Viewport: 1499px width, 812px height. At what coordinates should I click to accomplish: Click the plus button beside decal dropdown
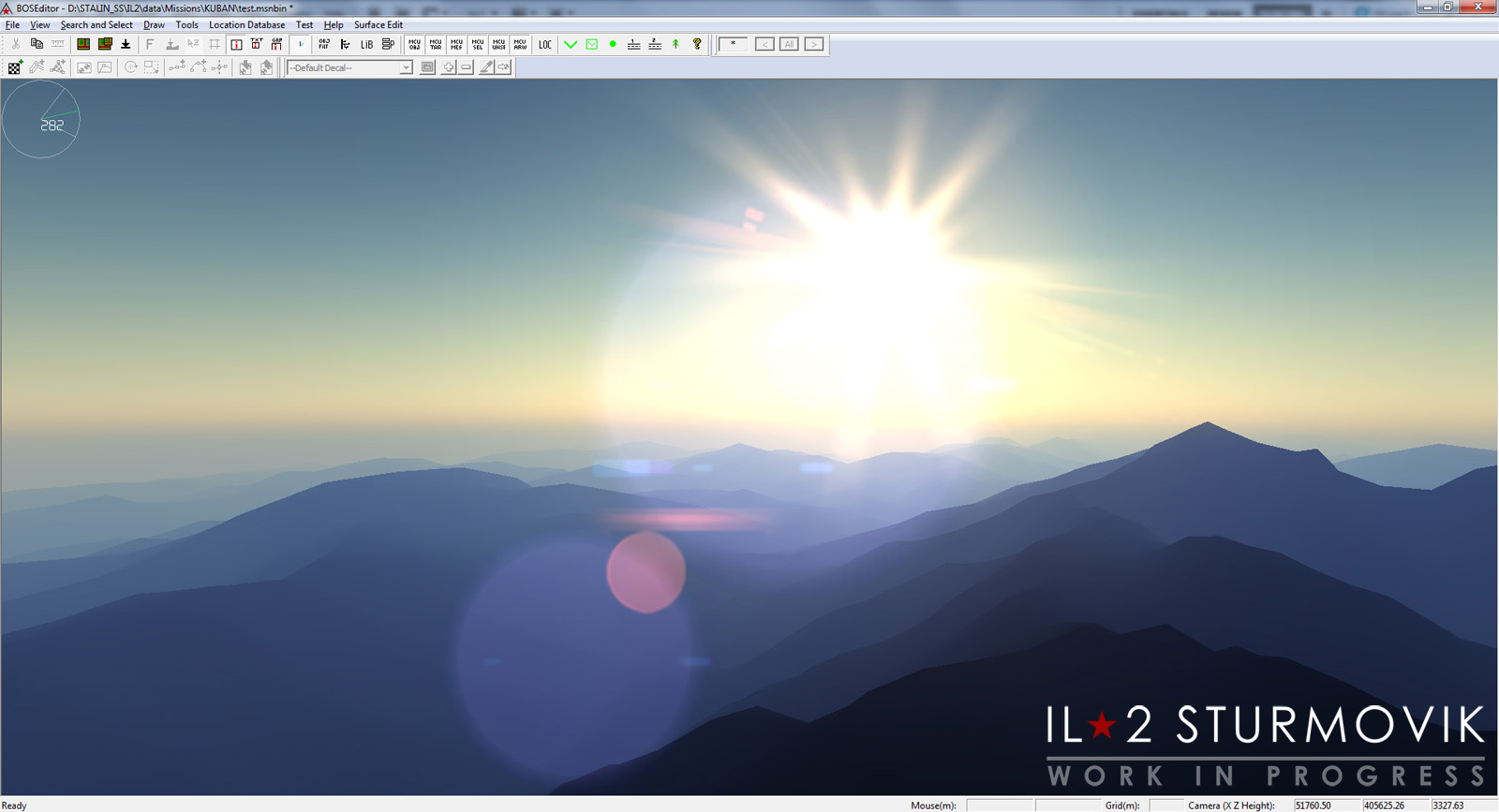coord(448,67)
